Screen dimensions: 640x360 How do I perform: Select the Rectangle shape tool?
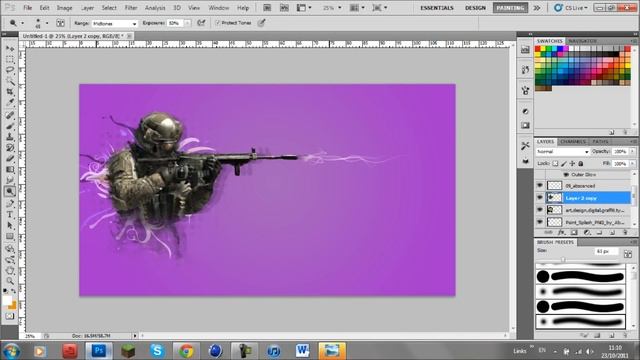coord(10,236)
